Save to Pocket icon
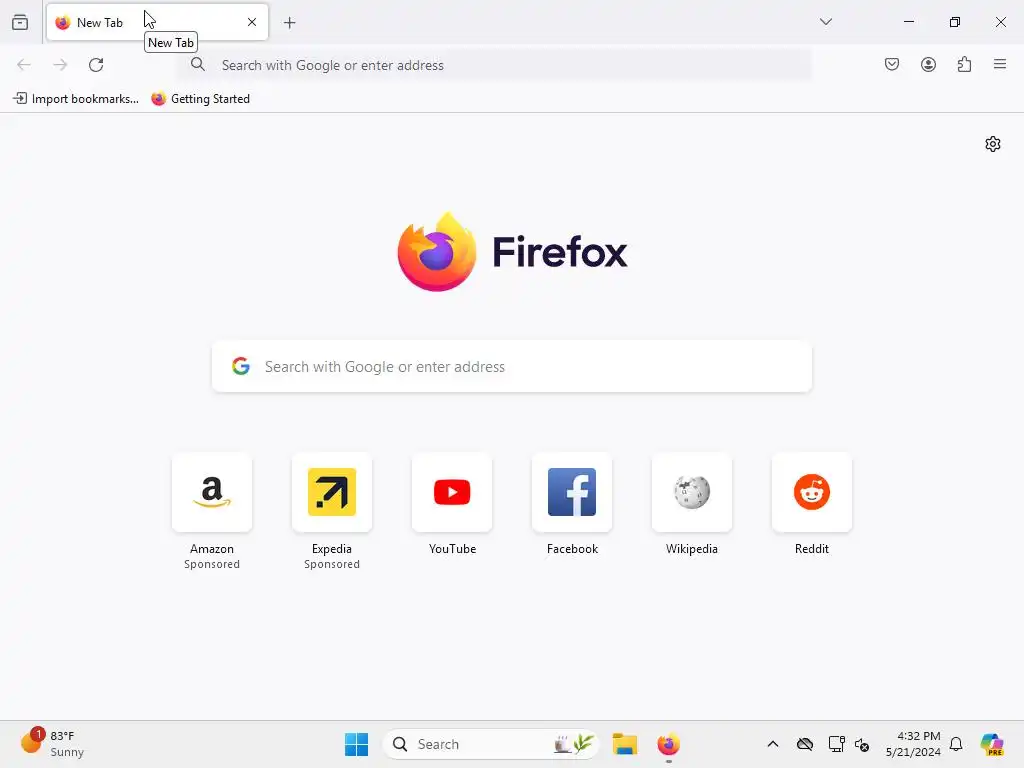 [x=891, y=64]
